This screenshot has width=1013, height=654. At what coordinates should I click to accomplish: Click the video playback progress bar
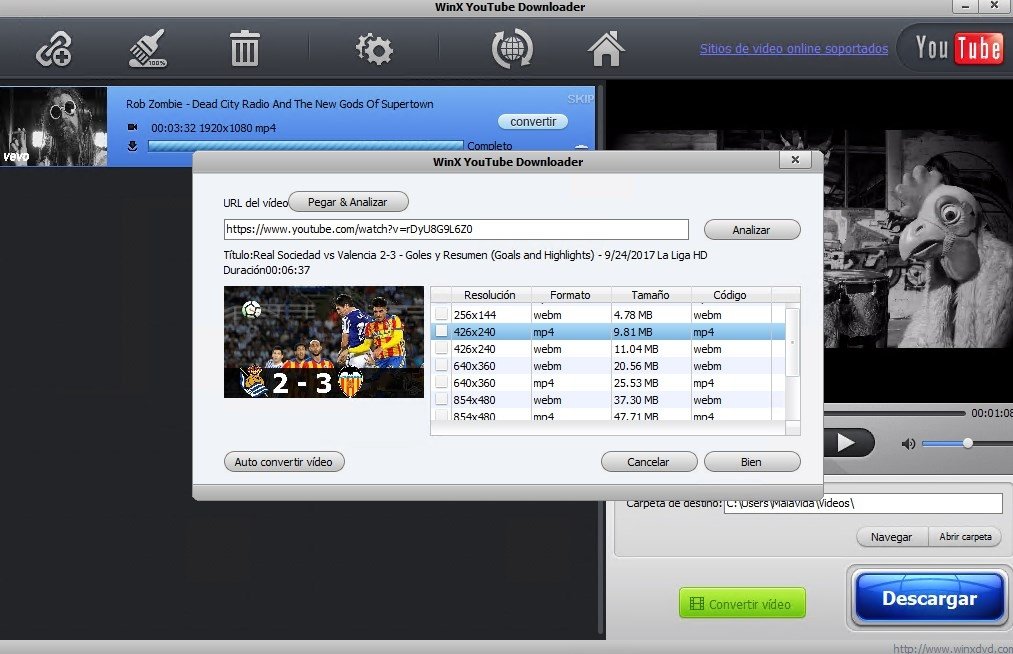894,413
